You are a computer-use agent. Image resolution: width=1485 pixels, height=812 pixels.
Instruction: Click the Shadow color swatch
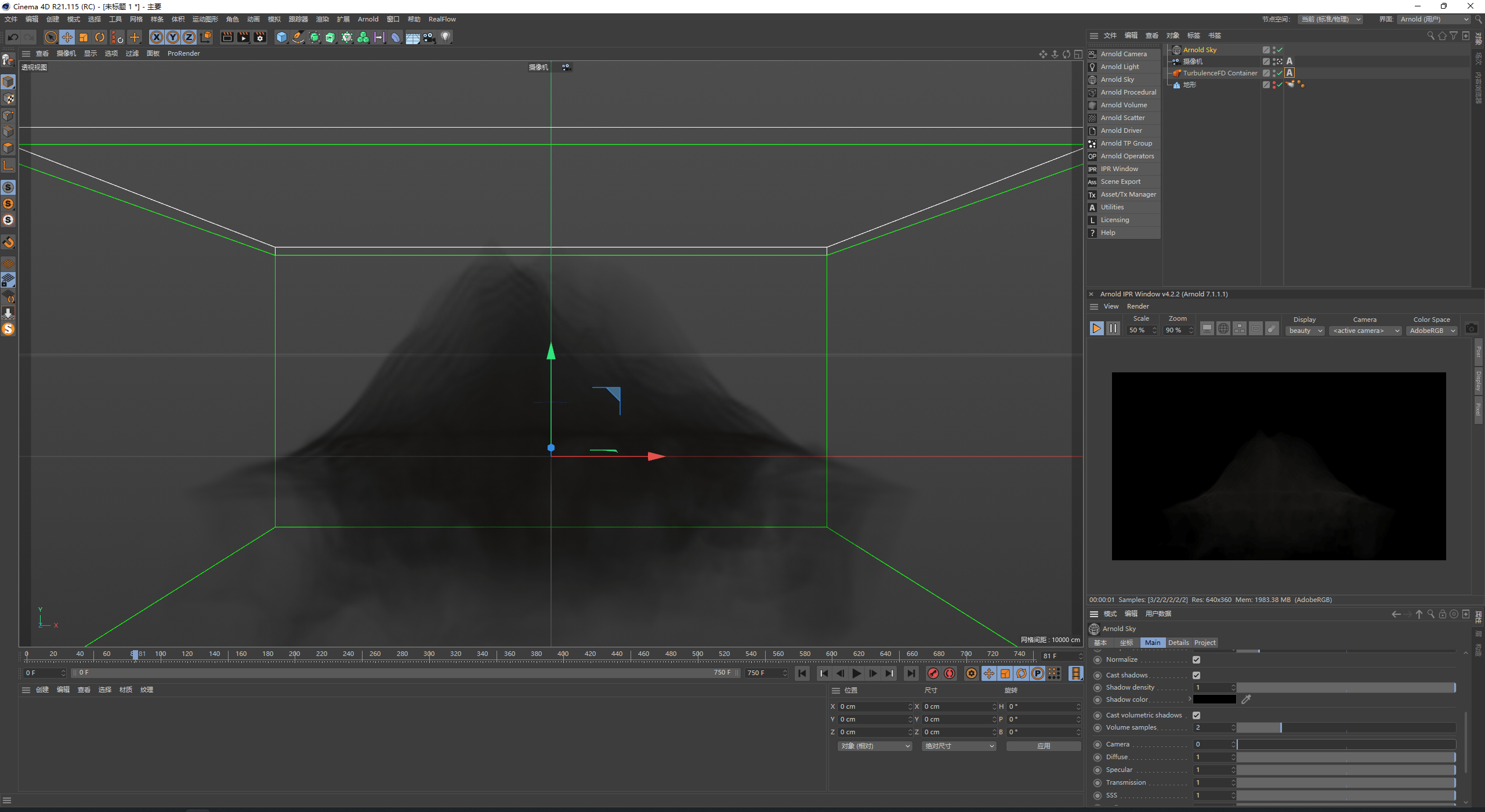(x=1215, y=699)
